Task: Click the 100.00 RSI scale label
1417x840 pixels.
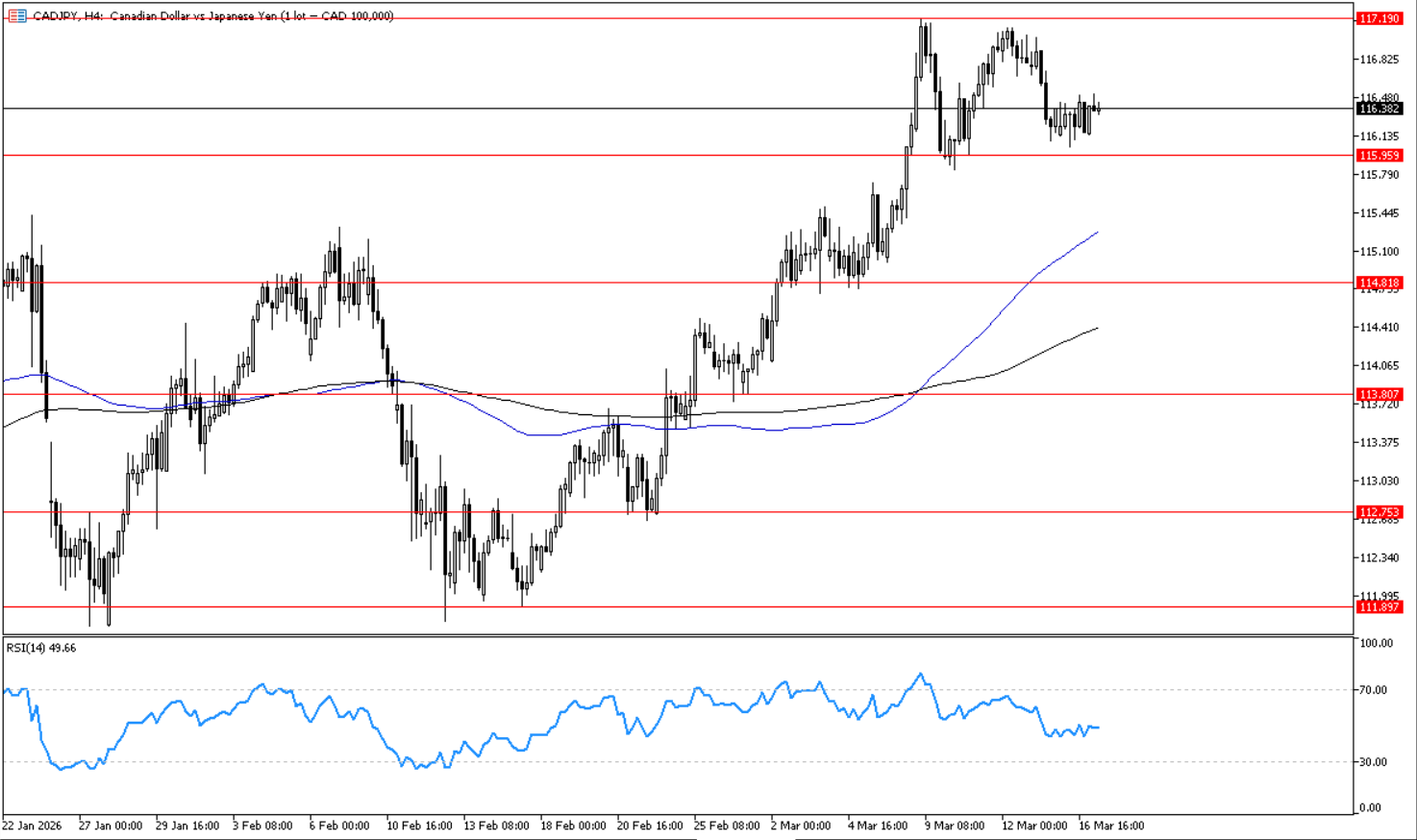Action: pos(1375,643)
